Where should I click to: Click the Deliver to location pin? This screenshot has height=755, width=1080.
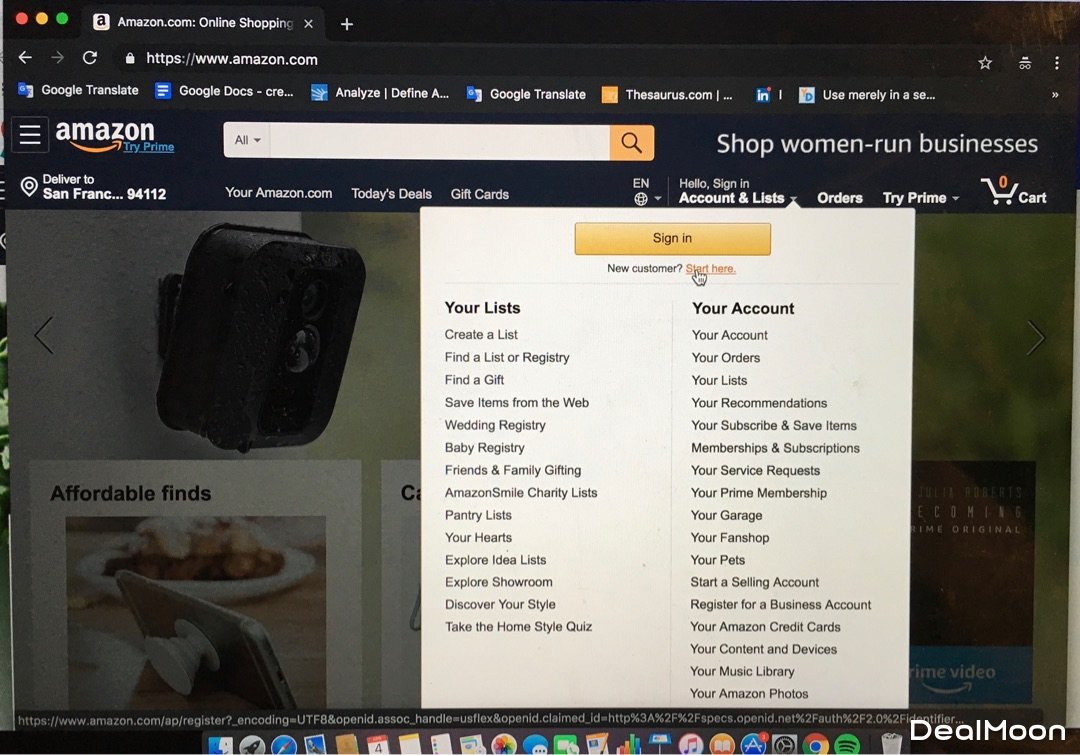[29, 187]
